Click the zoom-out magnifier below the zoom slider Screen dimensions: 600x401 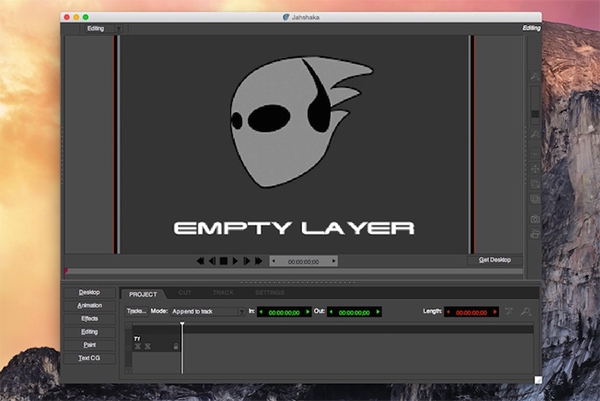[535, 134]
